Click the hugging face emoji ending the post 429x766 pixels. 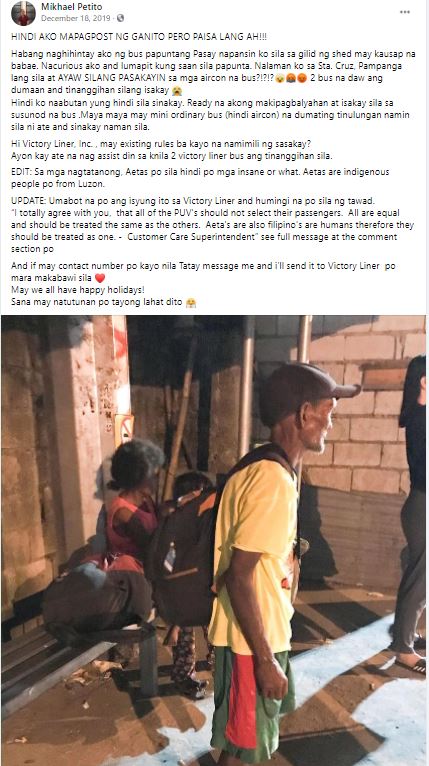pyautogui.click(x=191, y=302)
